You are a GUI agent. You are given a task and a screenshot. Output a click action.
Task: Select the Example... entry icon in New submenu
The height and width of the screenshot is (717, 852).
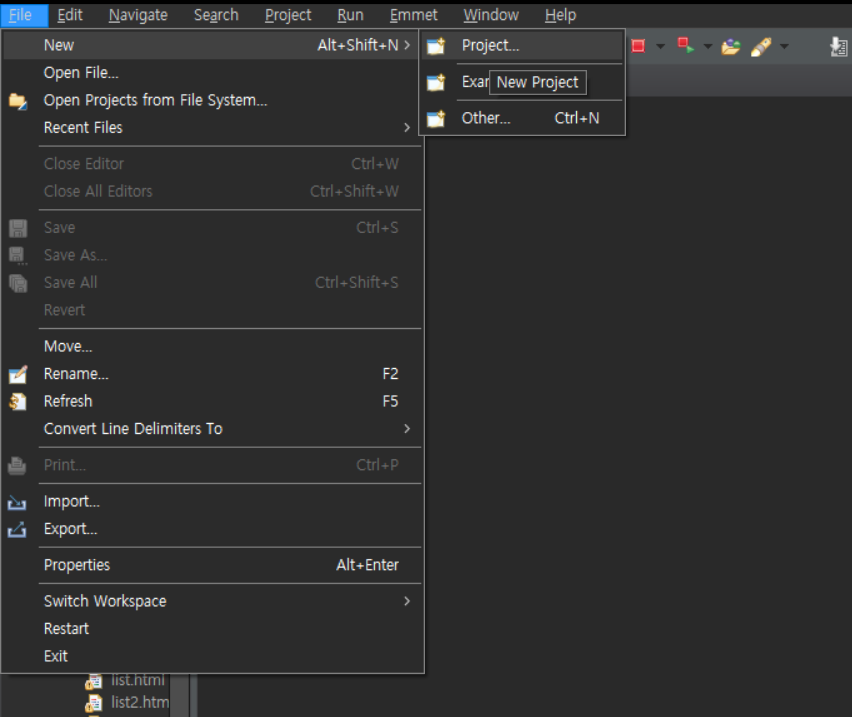click(x=436, y=82)
